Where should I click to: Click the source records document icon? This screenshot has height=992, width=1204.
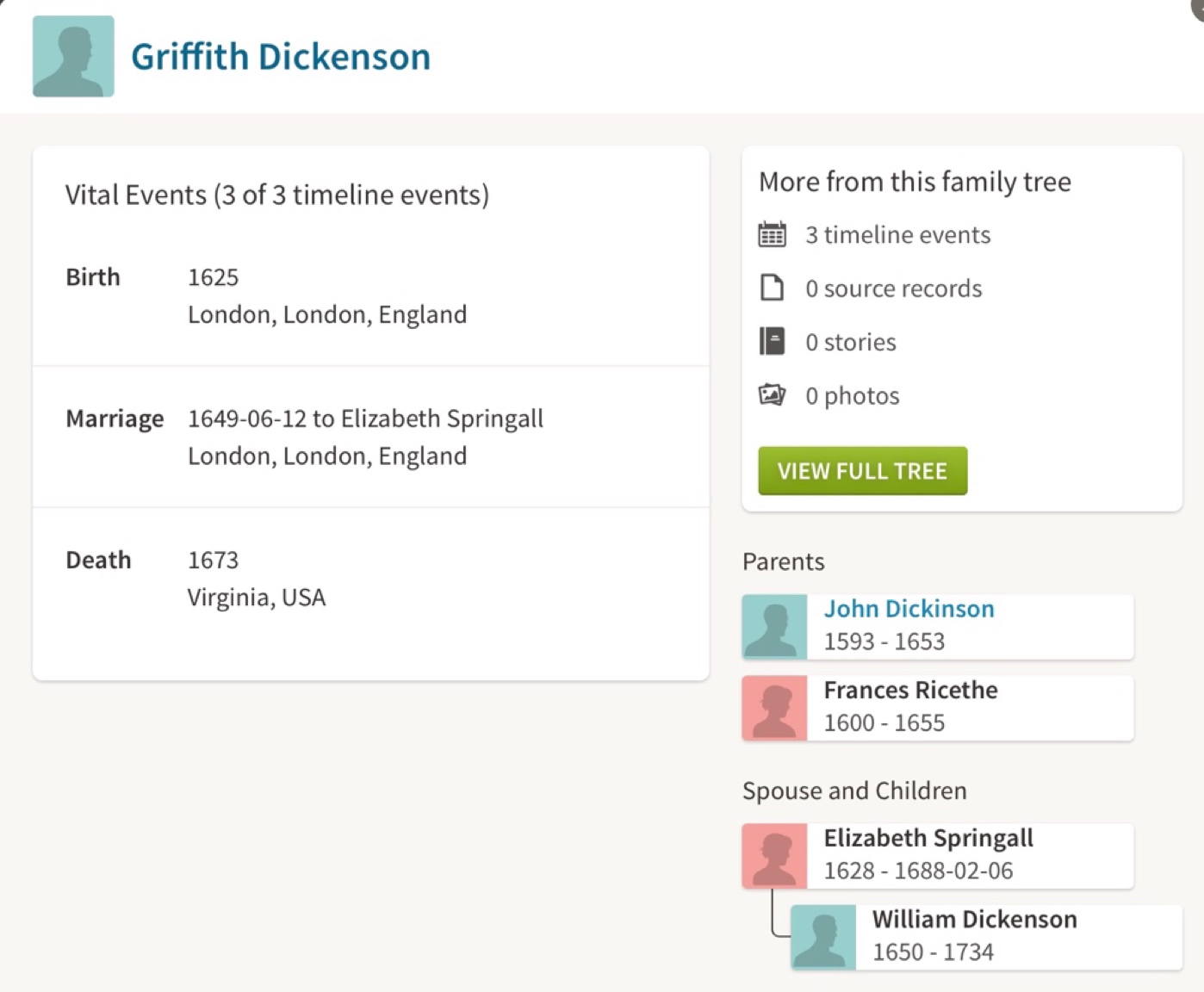pos(772,288)
